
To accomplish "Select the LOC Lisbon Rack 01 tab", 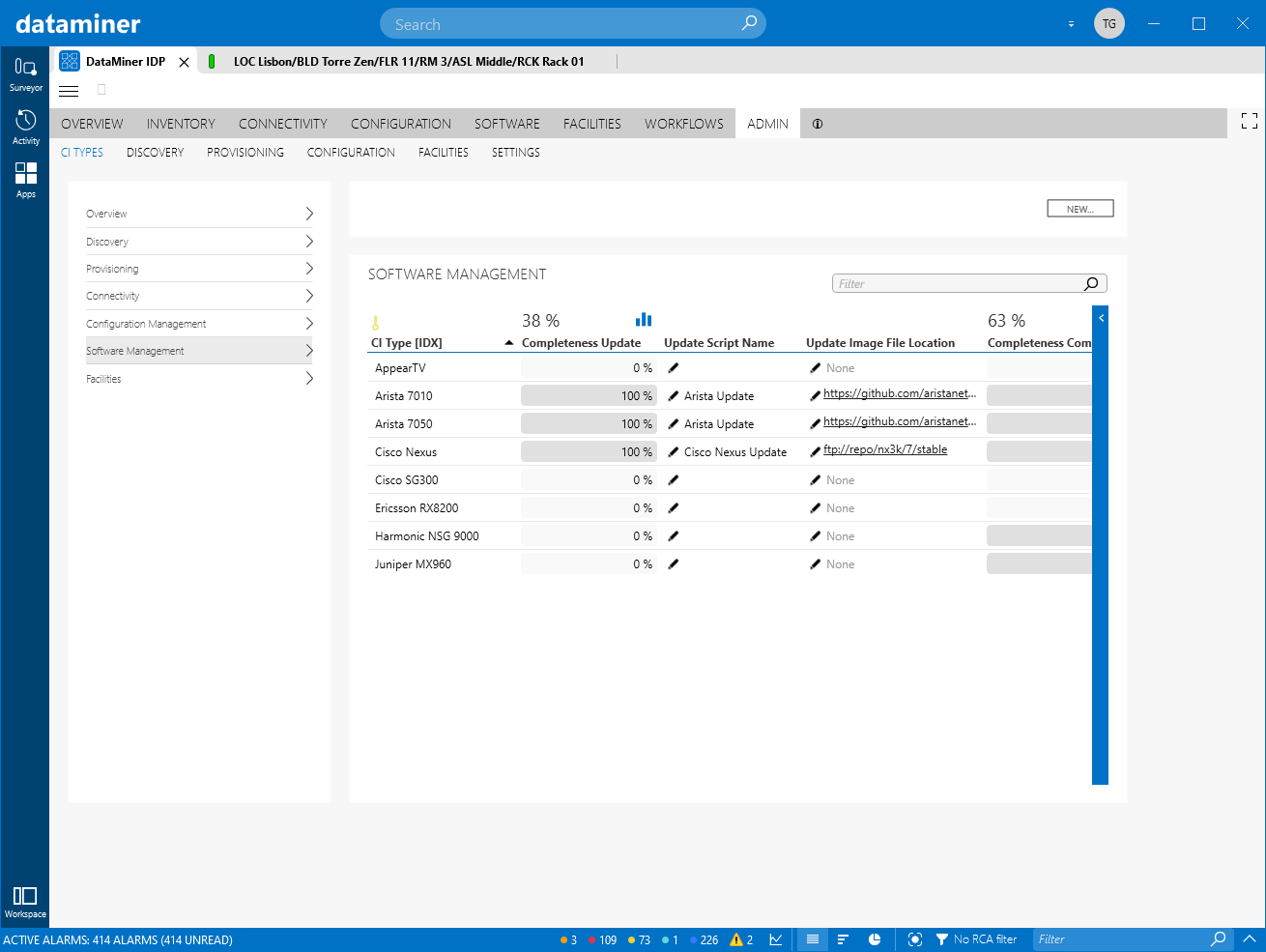I will [x=409, y=62].
